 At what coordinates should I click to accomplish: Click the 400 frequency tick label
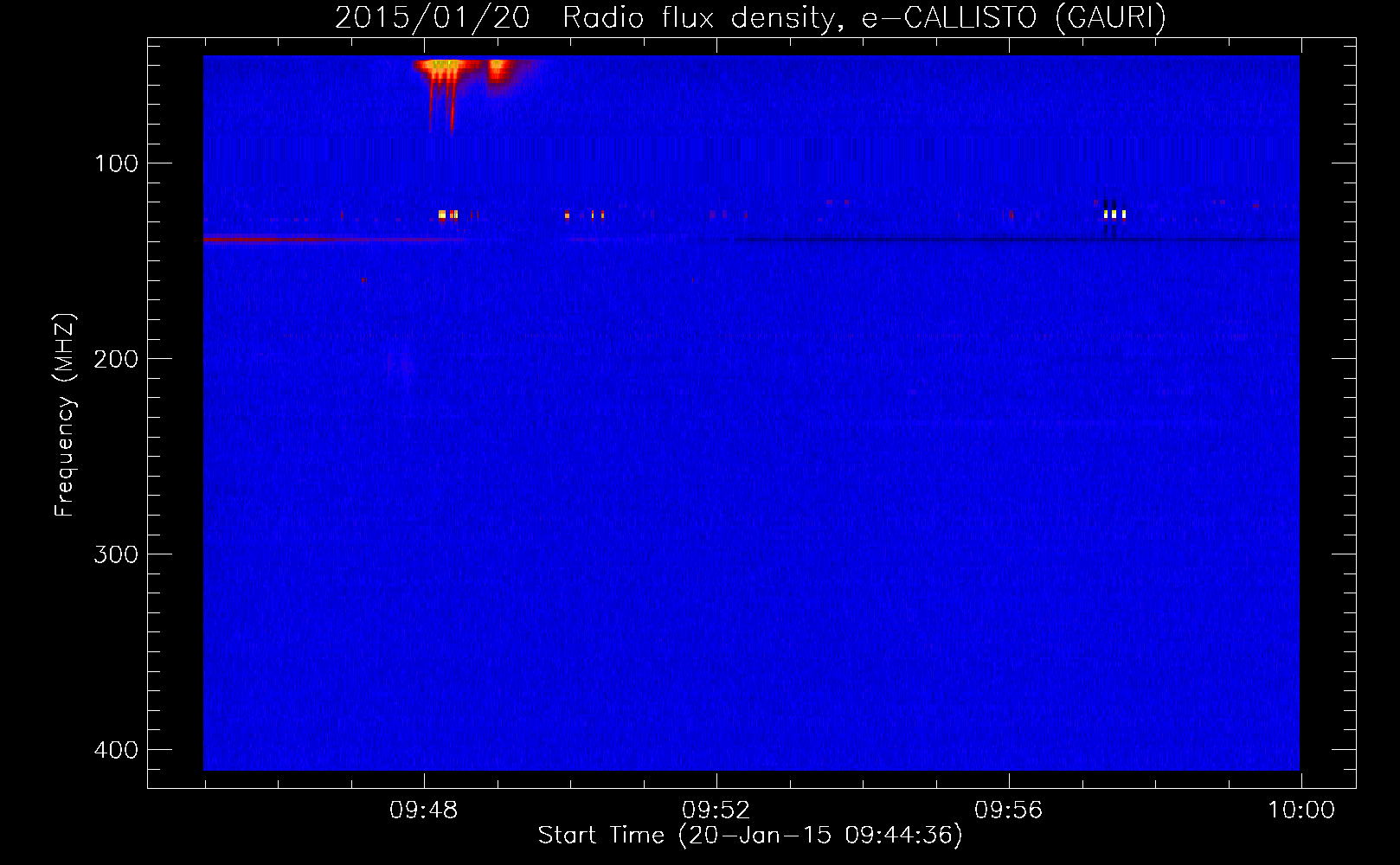[x=116, y=750]
